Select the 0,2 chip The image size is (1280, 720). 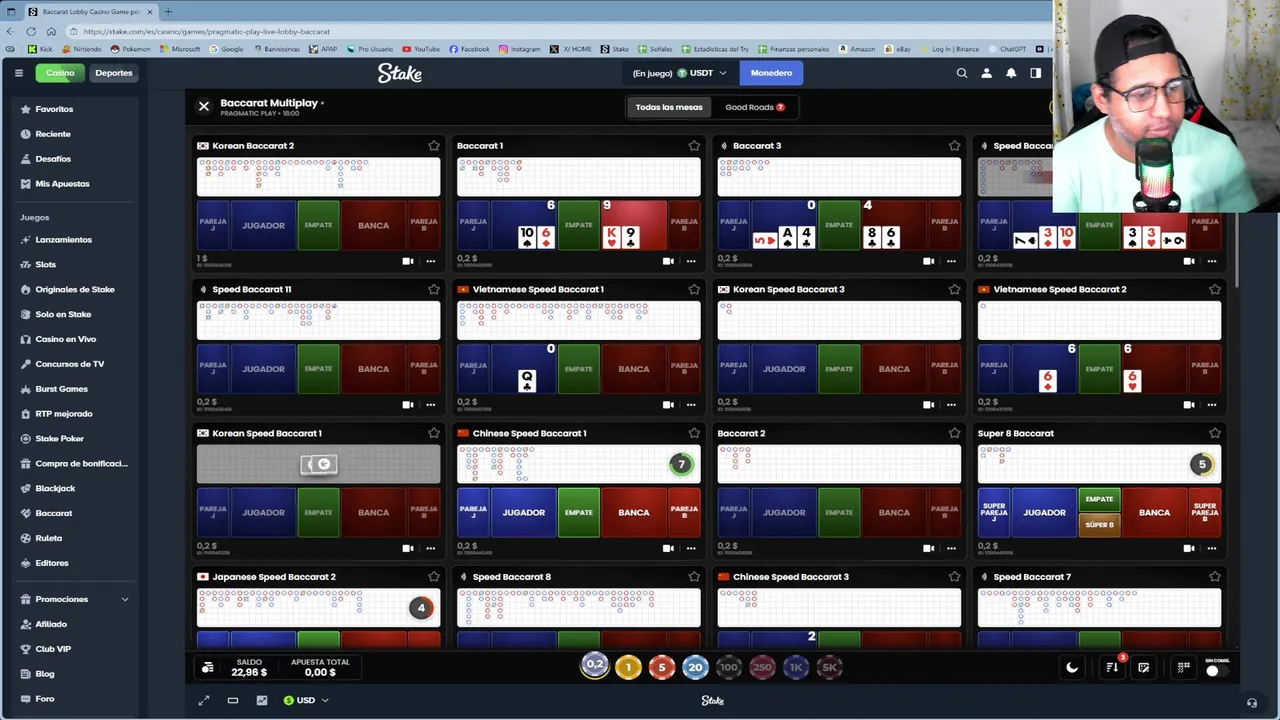click(595, 666)
